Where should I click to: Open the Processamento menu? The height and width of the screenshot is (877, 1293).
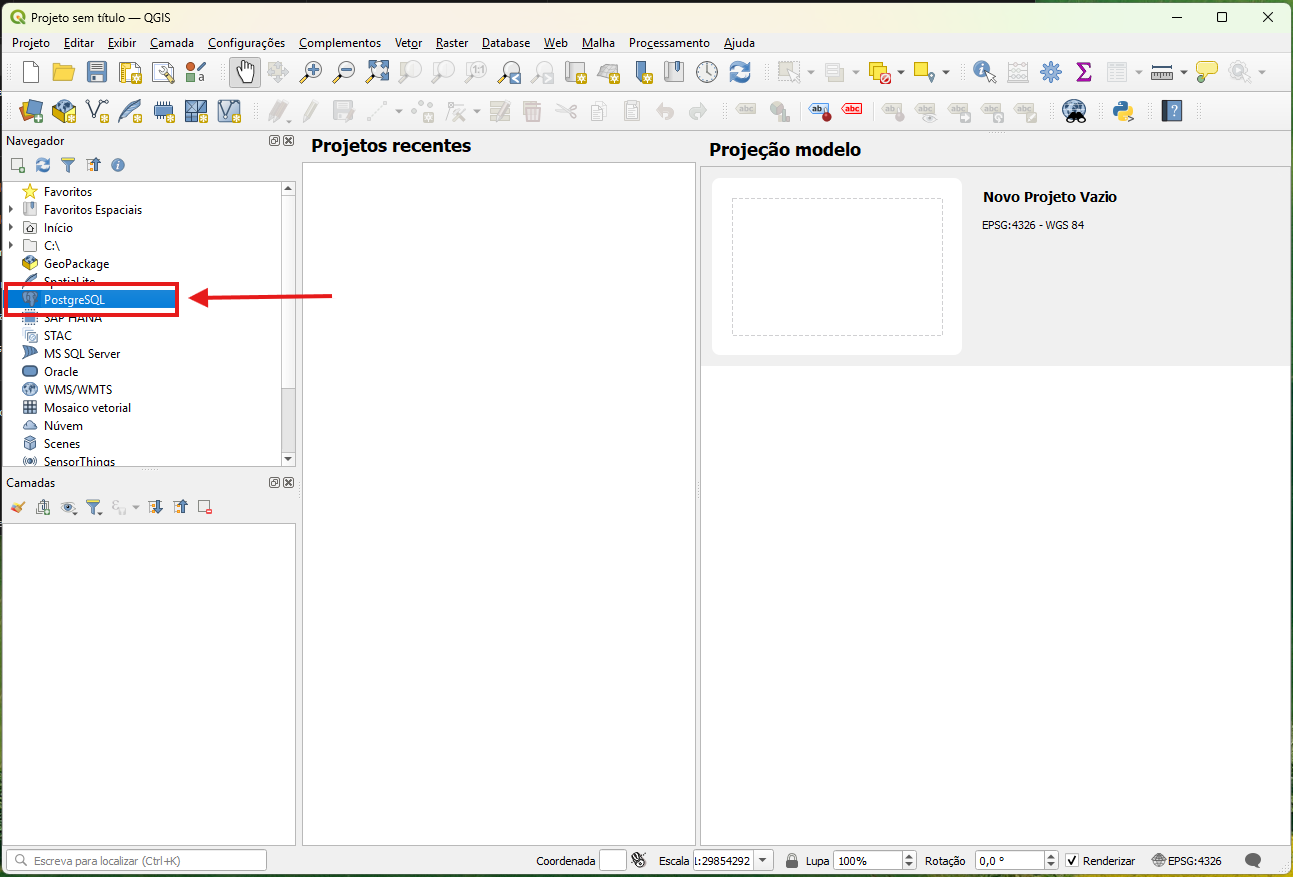click(x=669, y=43)
